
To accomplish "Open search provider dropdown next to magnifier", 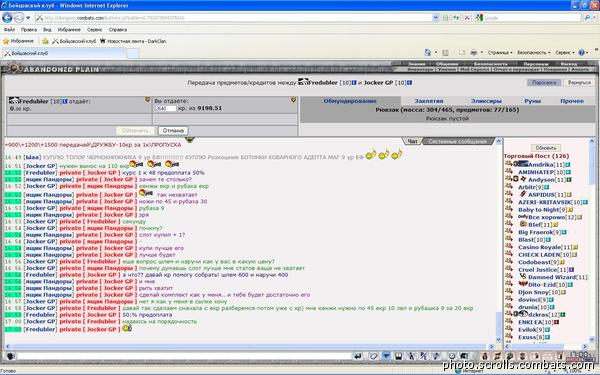I will coord(595,18).
